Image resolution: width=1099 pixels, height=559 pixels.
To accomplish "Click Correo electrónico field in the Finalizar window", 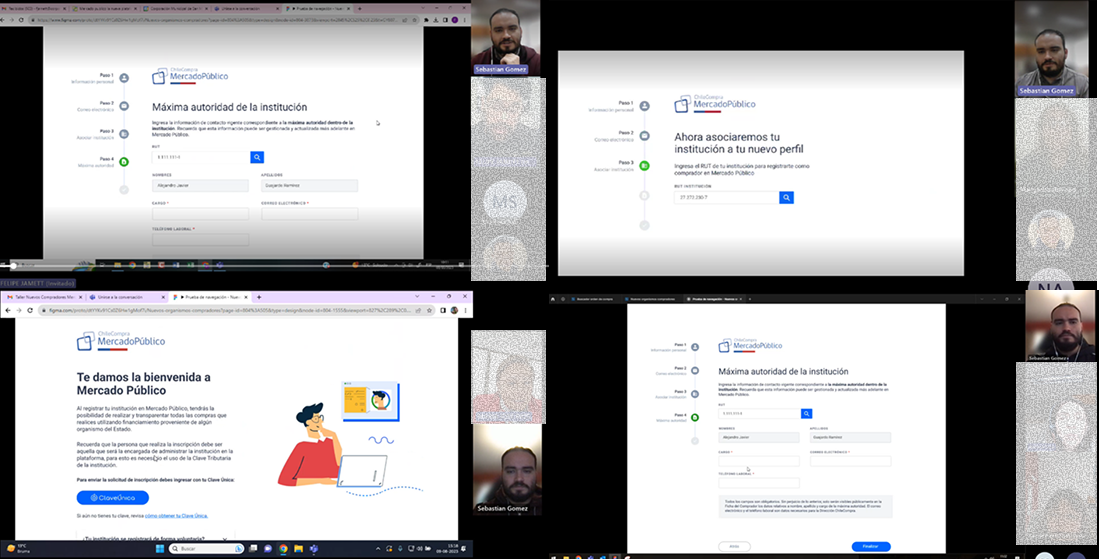I will (x=850, y=461).
